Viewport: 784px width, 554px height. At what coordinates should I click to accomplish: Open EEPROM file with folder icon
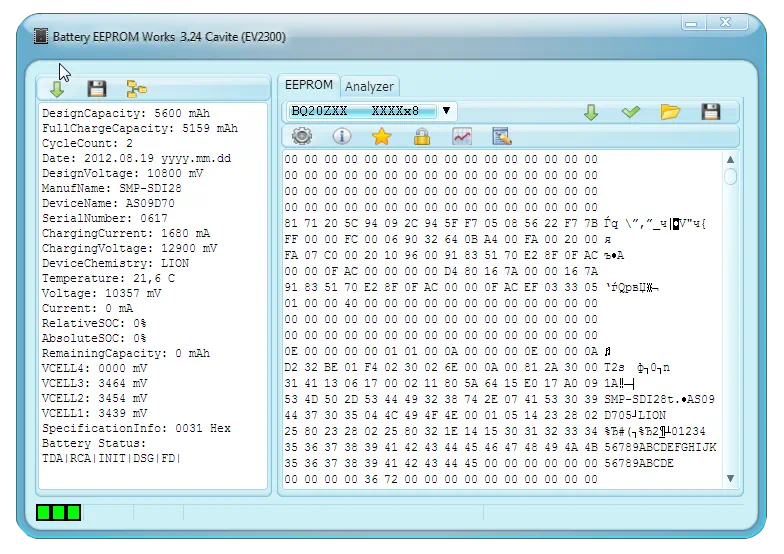670,112
